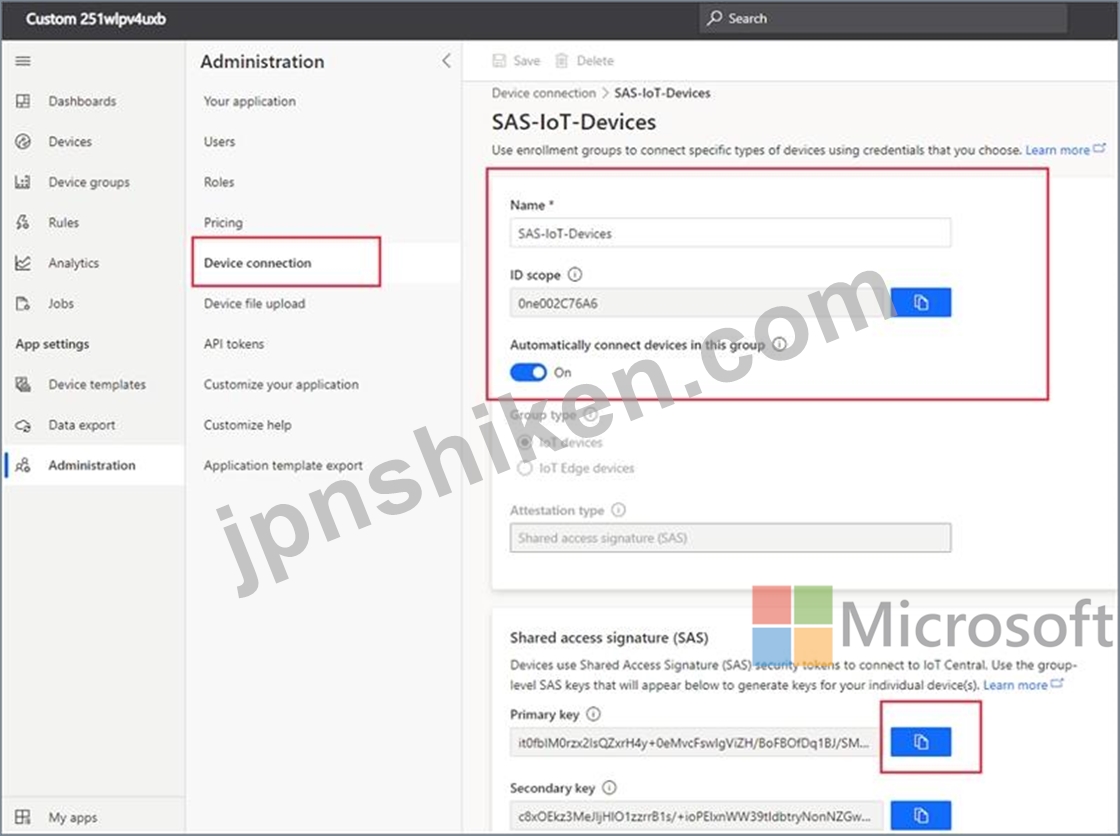The width and height of the screenshot is (1120, 836).
Task: Open Devices in the sidebar
Action: click(x=70, y=141)
